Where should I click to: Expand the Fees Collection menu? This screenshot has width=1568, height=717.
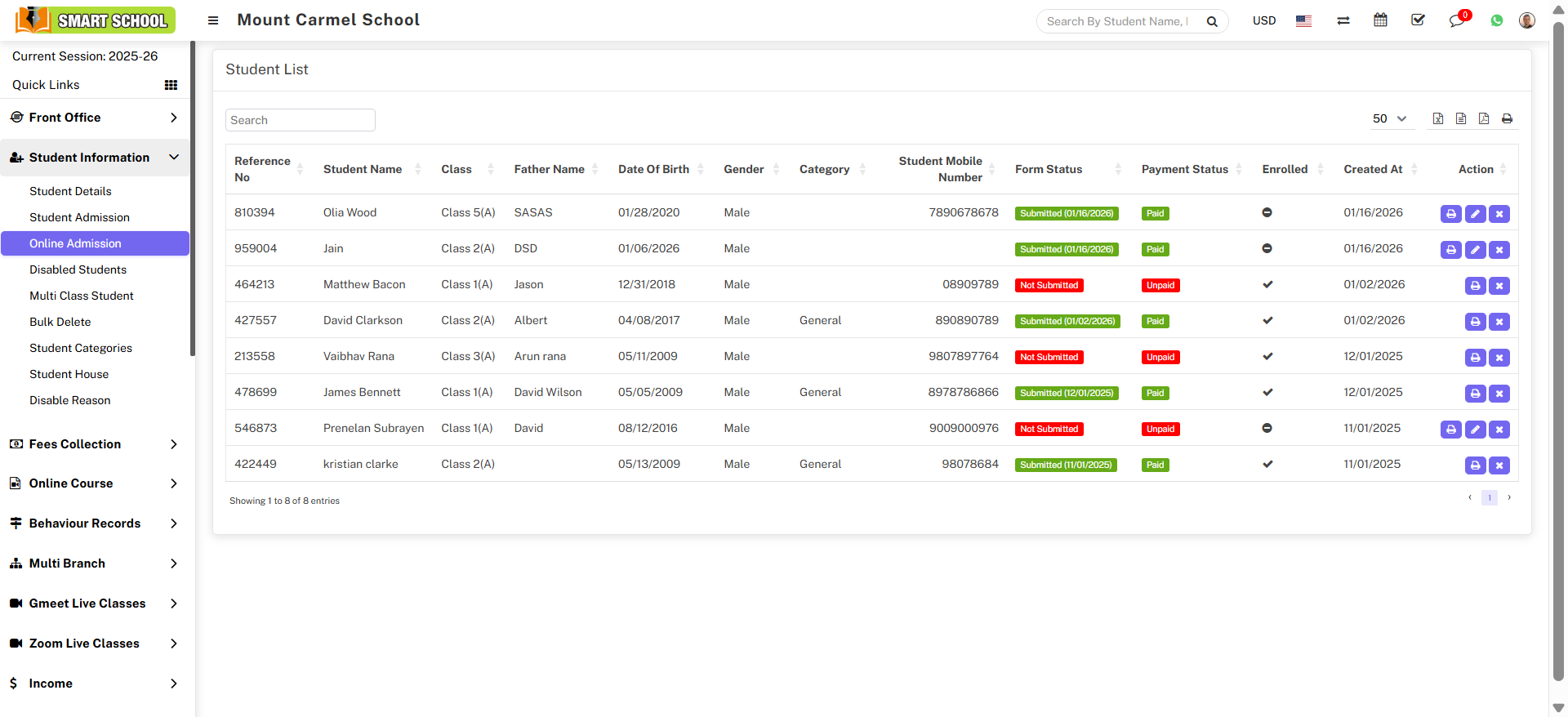95,444
